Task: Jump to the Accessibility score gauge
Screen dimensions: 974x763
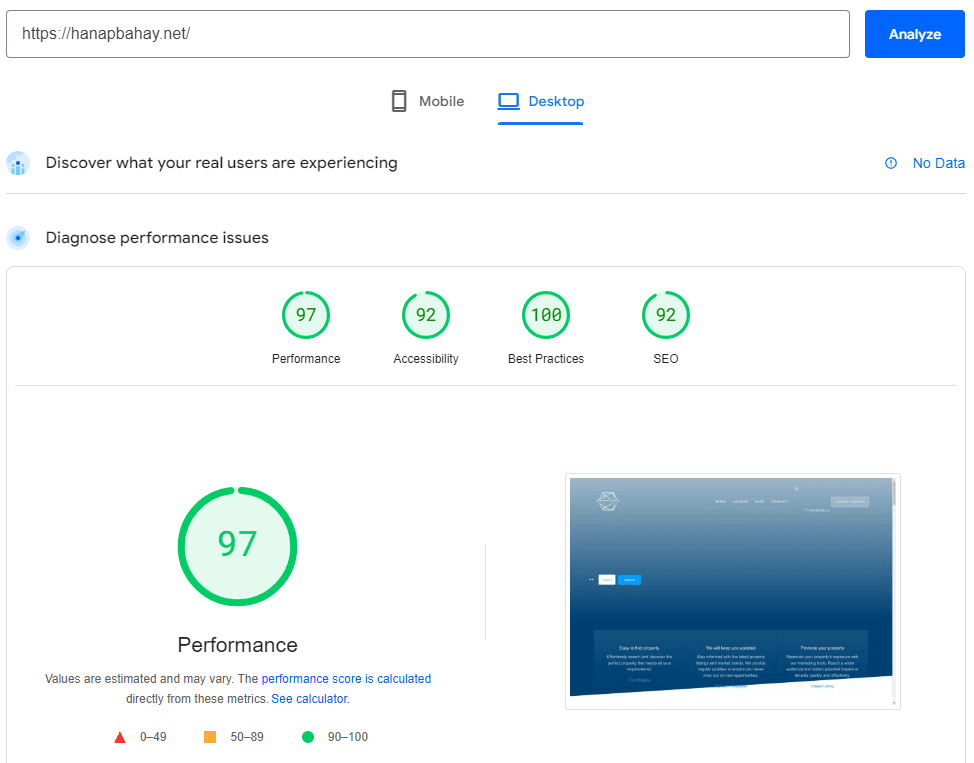Action: click(426, 316)
